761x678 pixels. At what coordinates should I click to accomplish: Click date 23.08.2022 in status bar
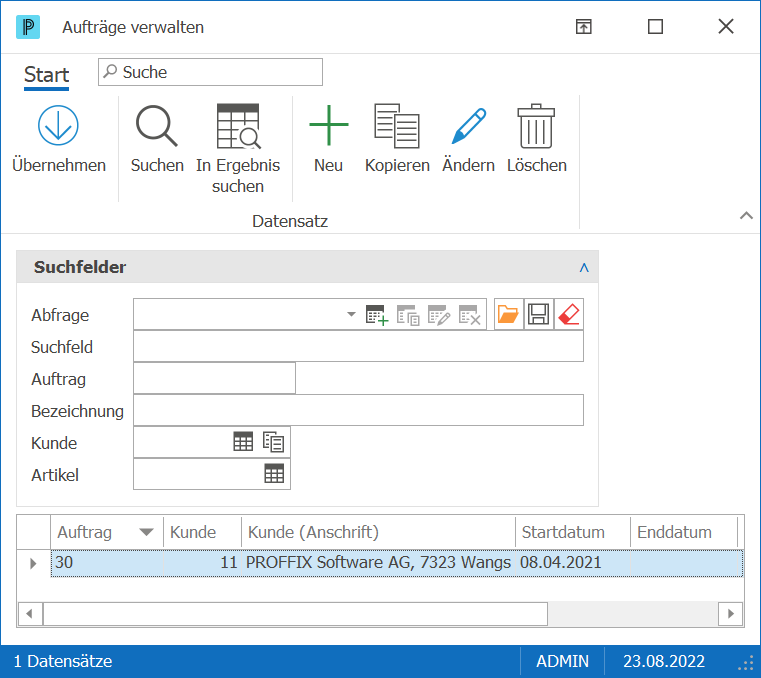tap(663, 661)
